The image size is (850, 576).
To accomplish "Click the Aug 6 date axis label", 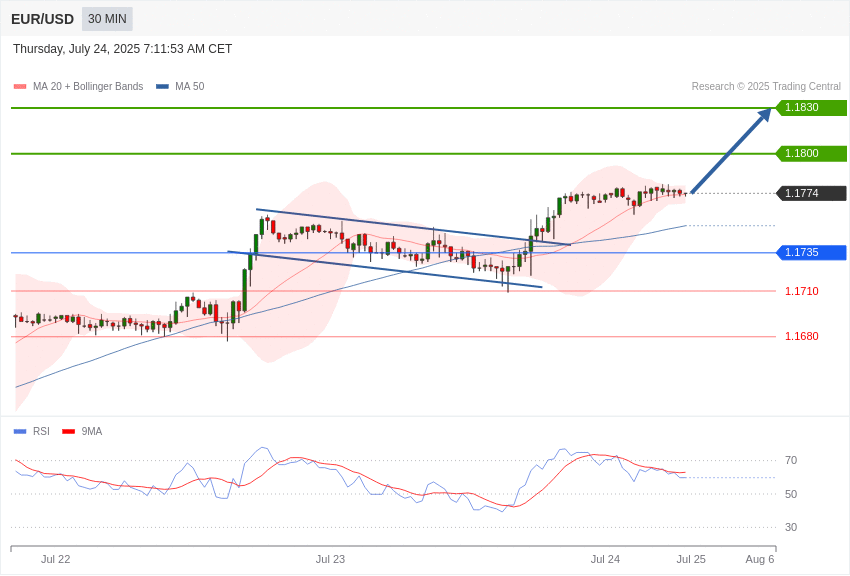I will pyautogui.click(x=760, y=559).
